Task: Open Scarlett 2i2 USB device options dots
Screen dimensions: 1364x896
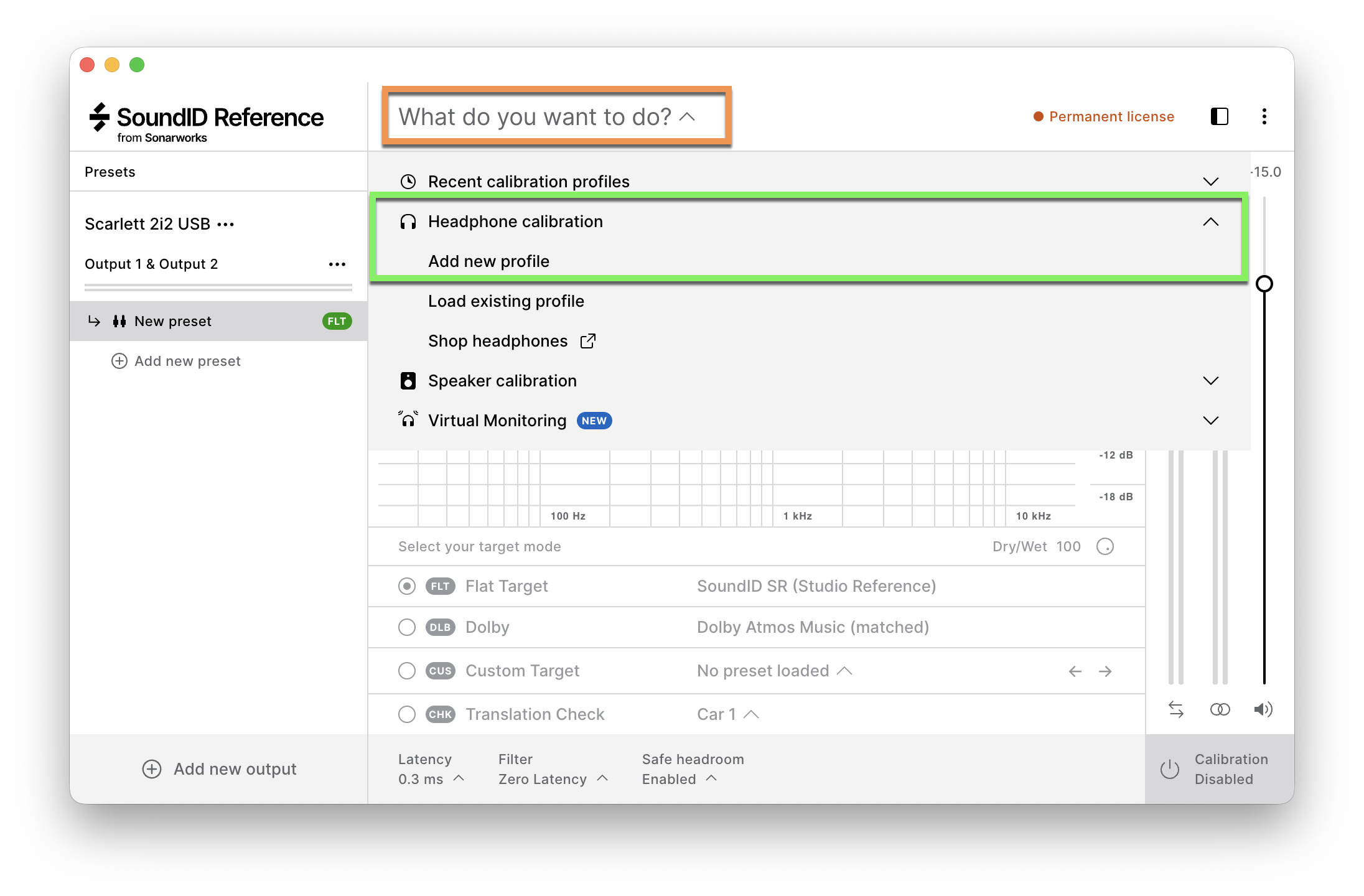Action: click(225, 224)
